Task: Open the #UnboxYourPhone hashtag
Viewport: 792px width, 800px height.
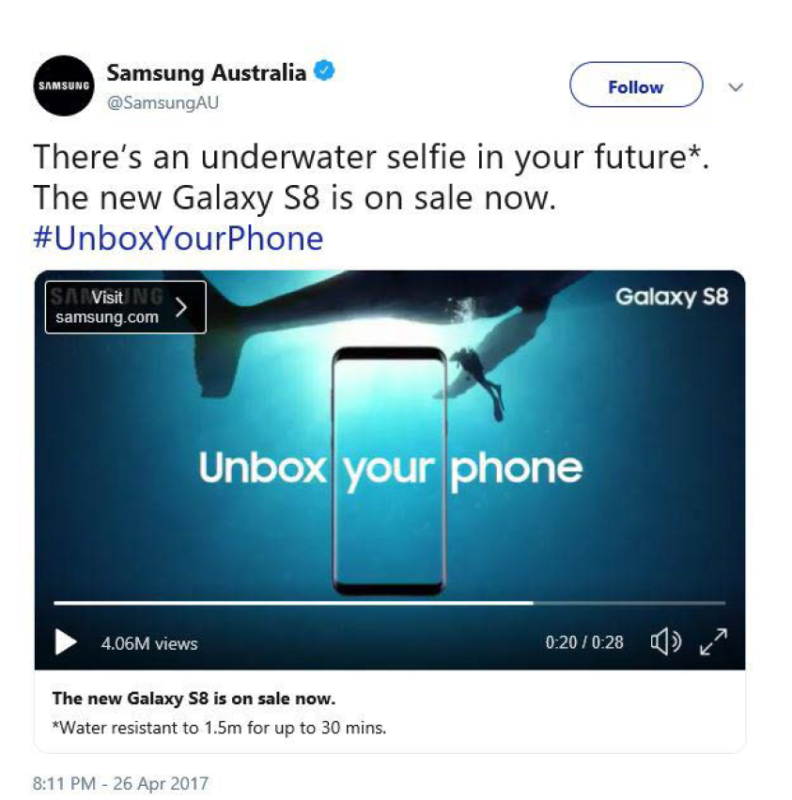Action: click(x=178, y=238)
